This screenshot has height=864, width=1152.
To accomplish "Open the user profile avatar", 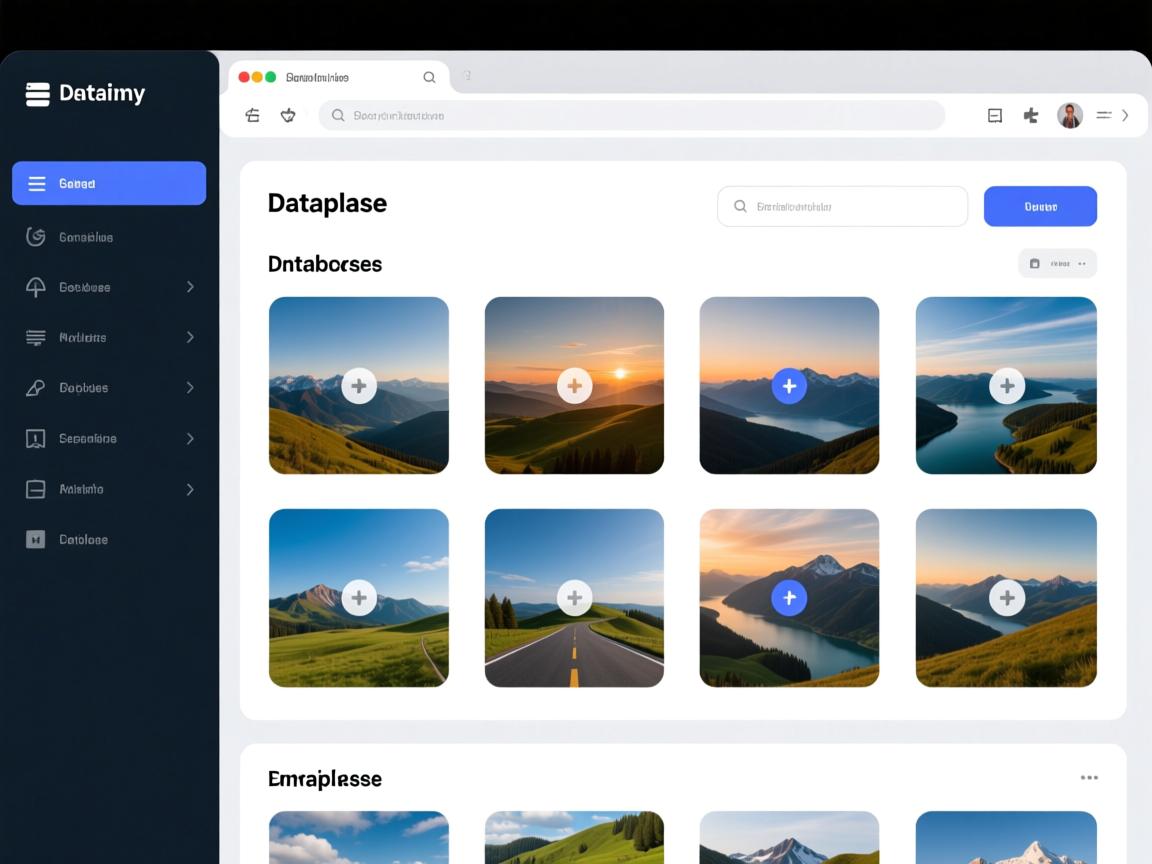I will [1070, 116].
